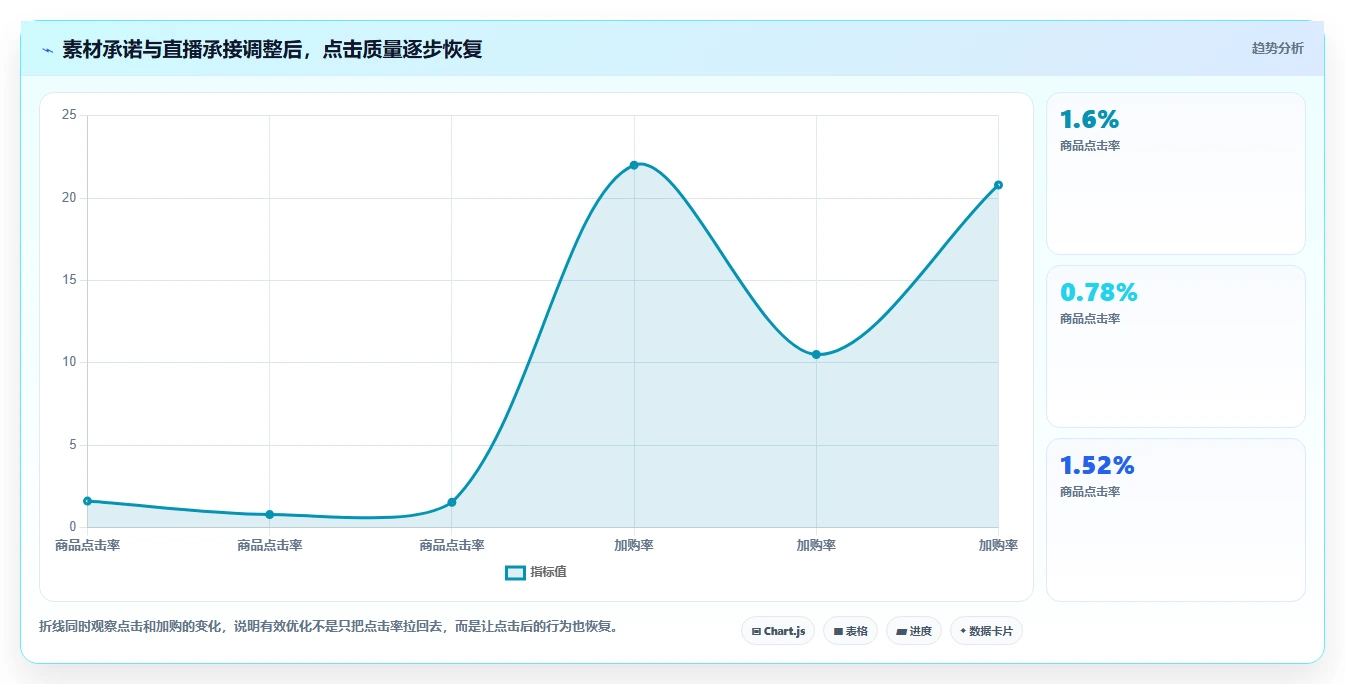The width and height of the screenshot is (1345, 684).
Task: Click the chart peak data point near 22
Action: (x=634, y=165)
